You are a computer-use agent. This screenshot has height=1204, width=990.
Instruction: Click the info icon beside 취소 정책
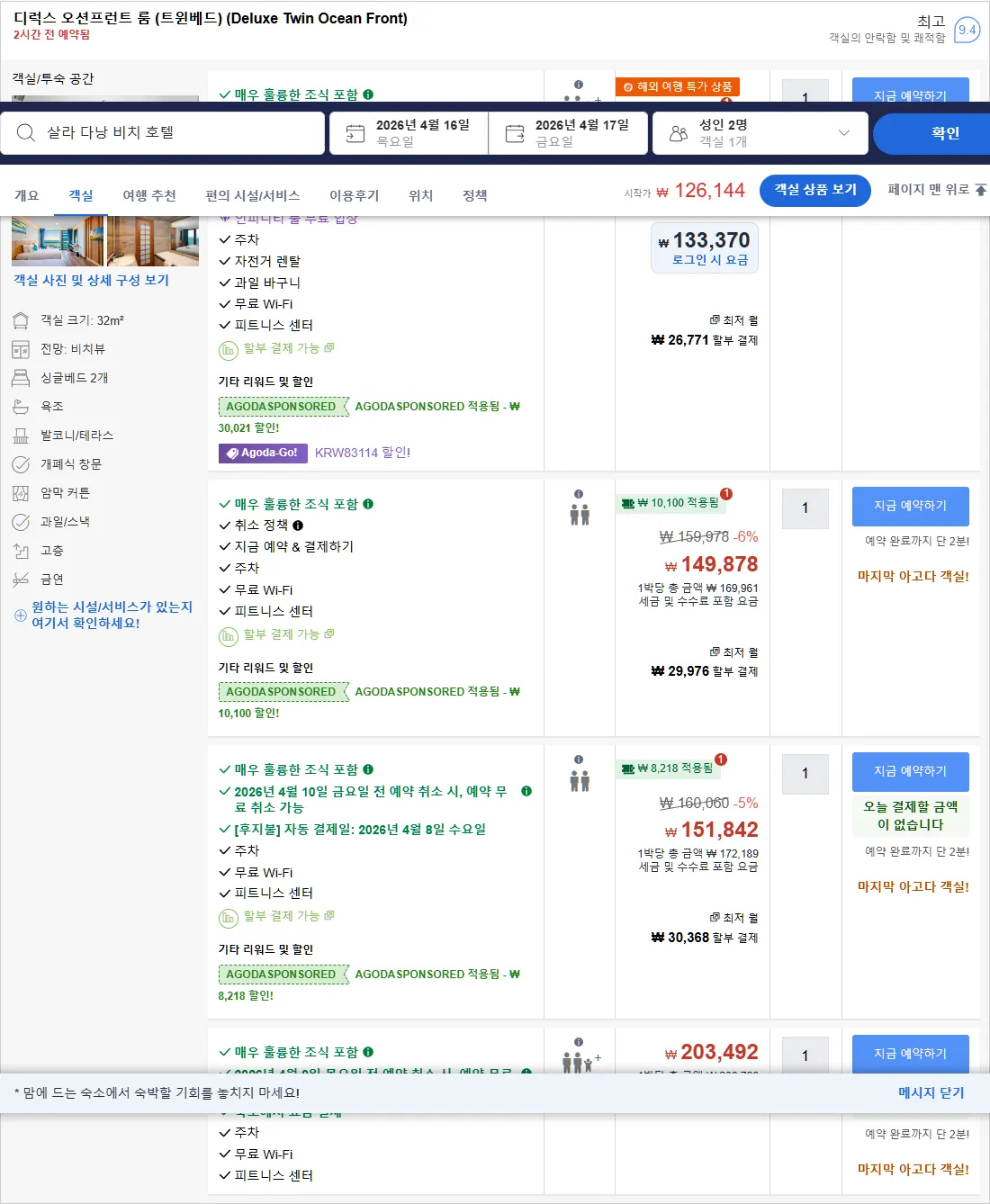(298, 526)
